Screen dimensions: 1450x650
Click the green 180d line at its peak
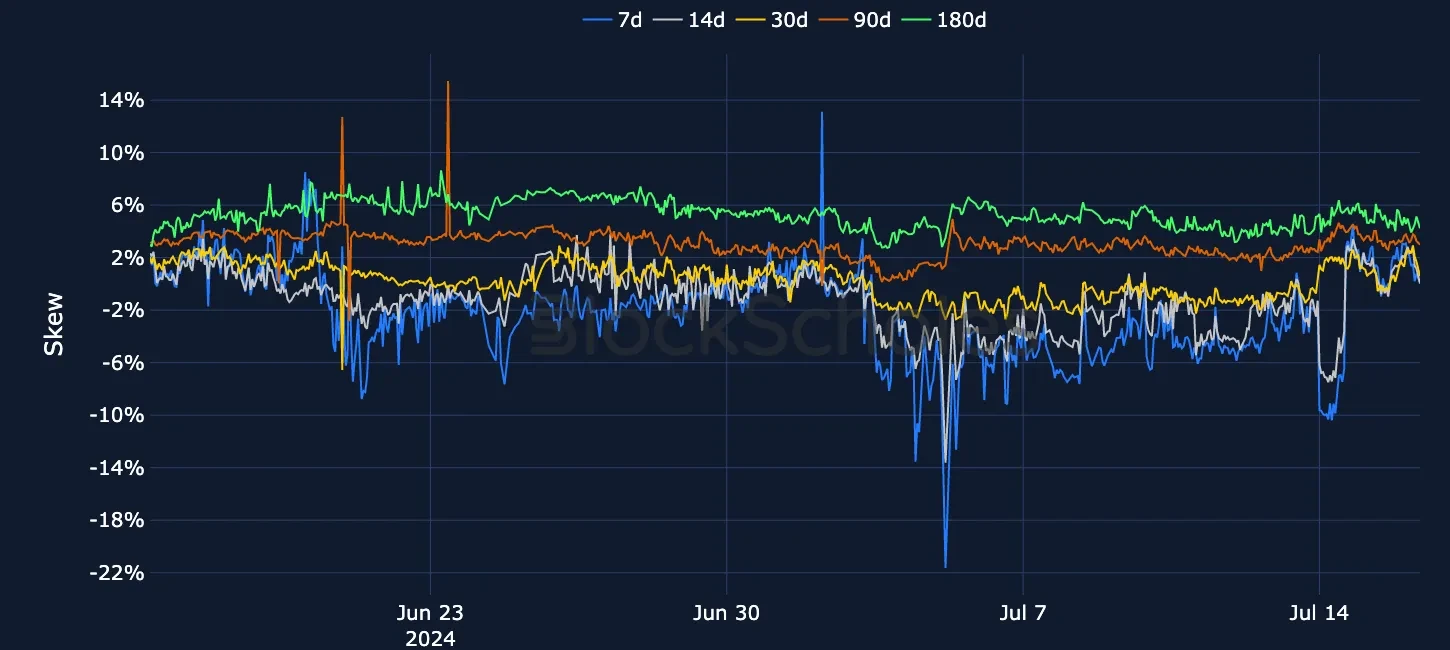click(x=441, y=172)
